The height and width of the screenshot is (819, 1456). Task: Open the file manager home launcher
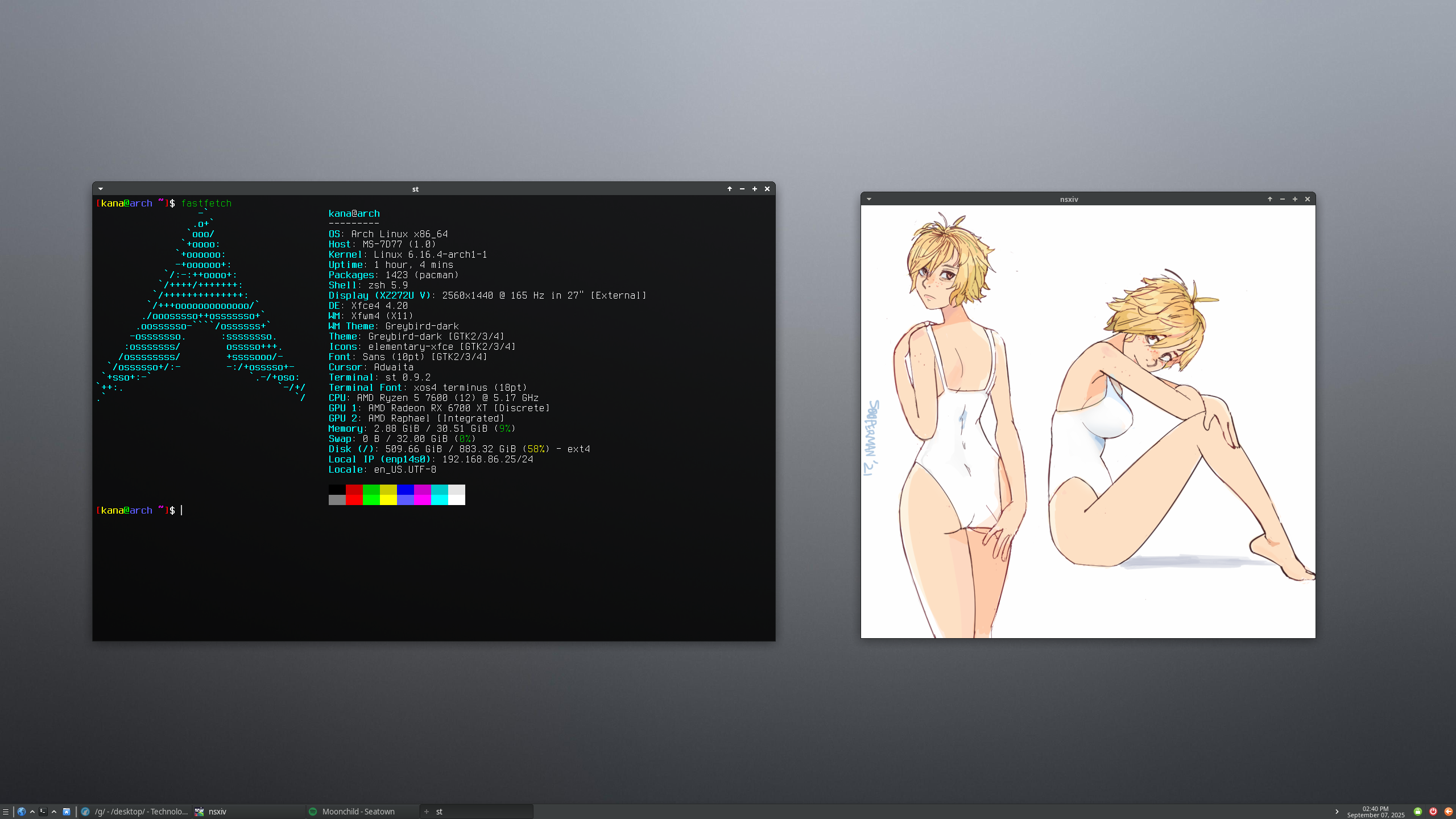[67, 812]
